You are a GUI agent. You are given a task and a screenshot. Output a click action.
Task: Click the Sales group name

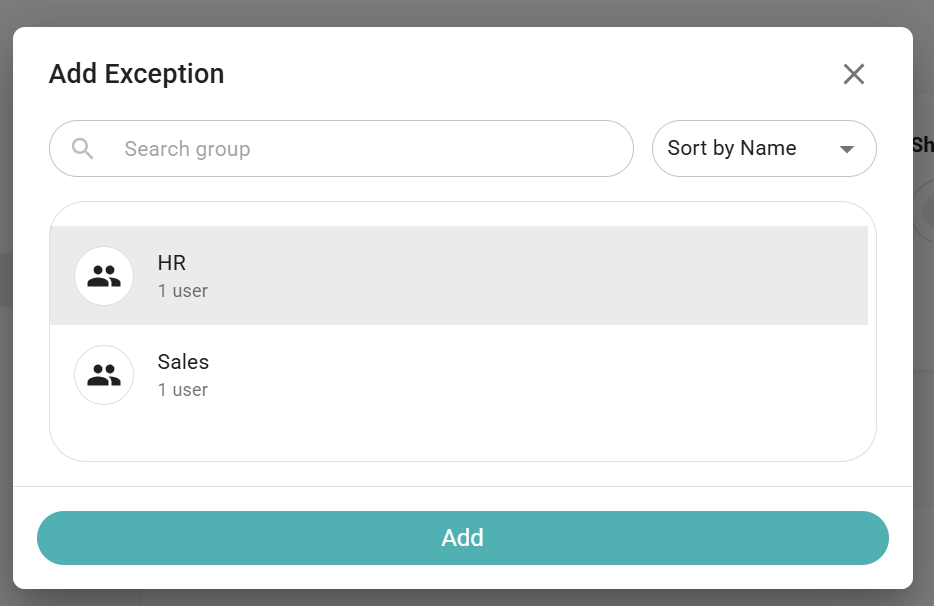click(183, 362)
